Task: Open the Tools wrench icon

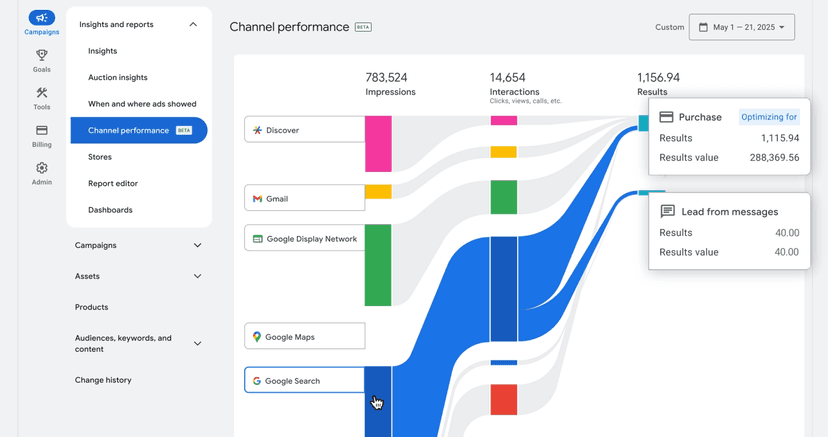Action: click(x=42, y=93)
